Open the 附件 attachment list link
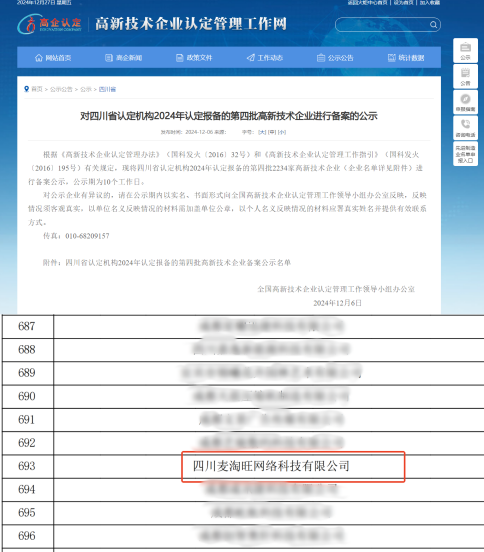This screenshot has height=552, width=484. tap(178, 263)
